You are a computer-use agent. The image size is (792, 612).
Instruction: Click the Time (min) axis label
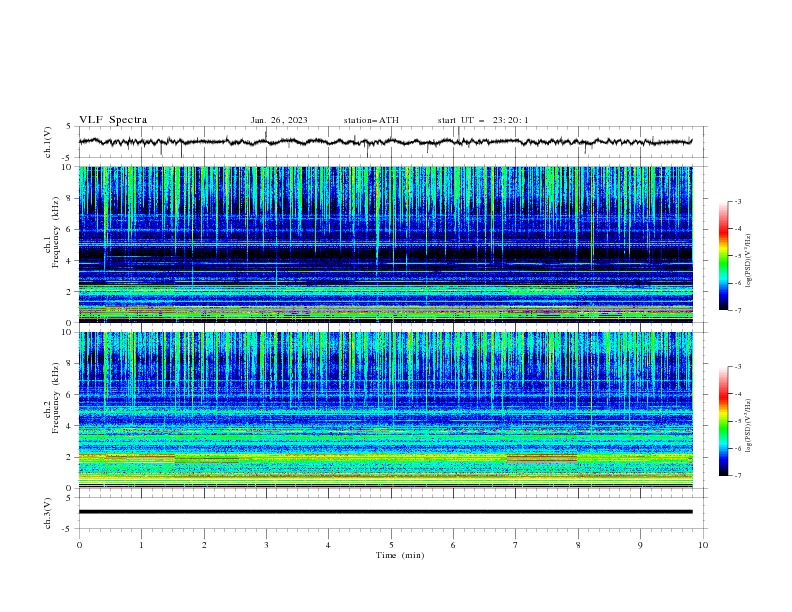[400, 555]
